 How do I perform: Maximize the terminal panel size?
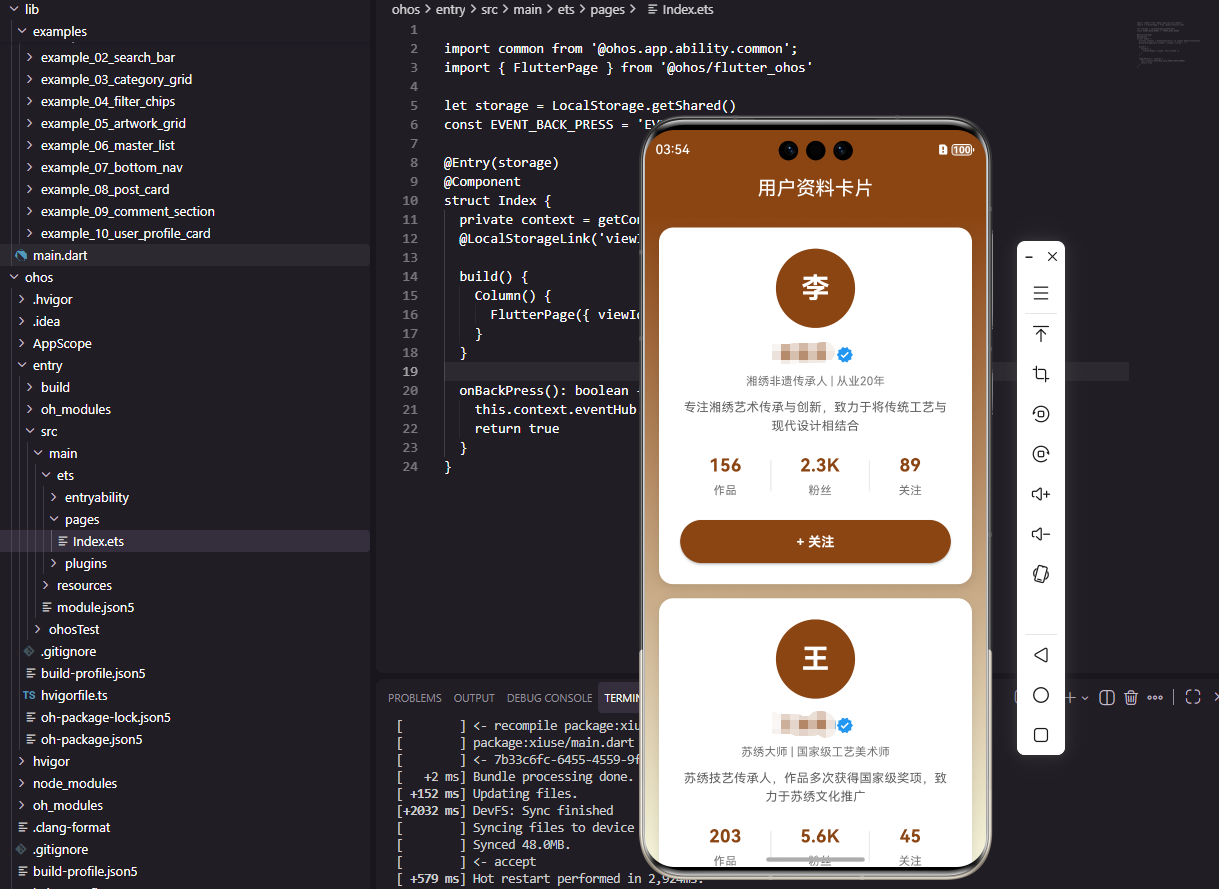[x=1192, y=697]
